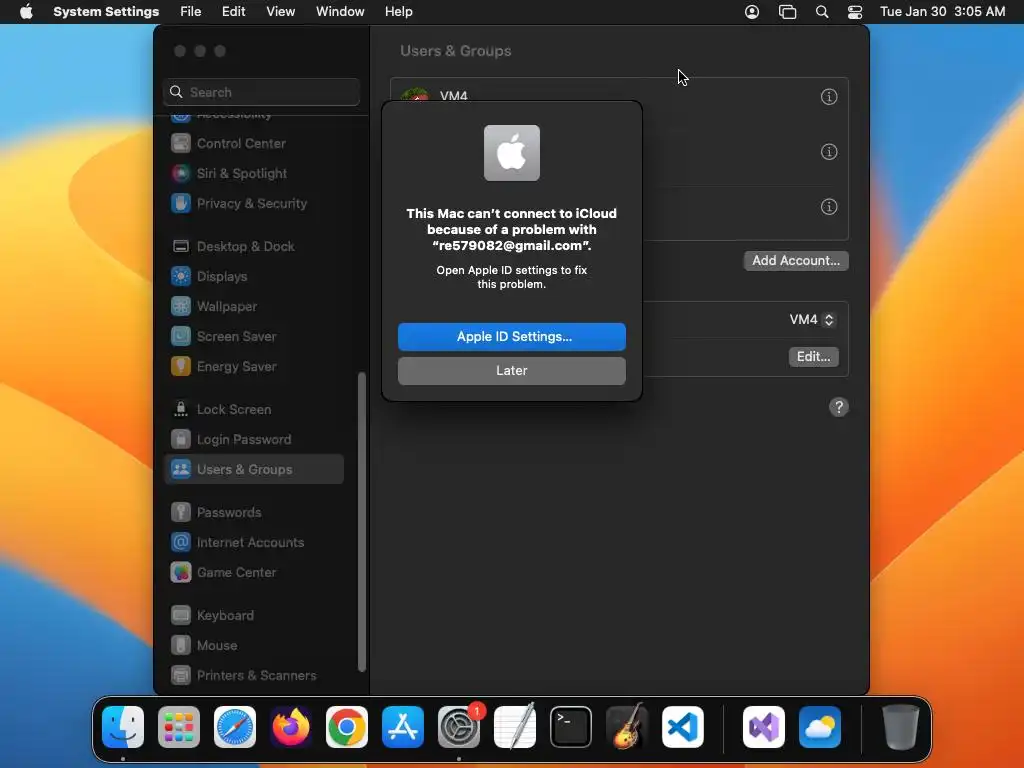Image resolution: width=1024 pixels, height=768 pixels.
Task: Open Wallpaper settings
Action: 254,306
